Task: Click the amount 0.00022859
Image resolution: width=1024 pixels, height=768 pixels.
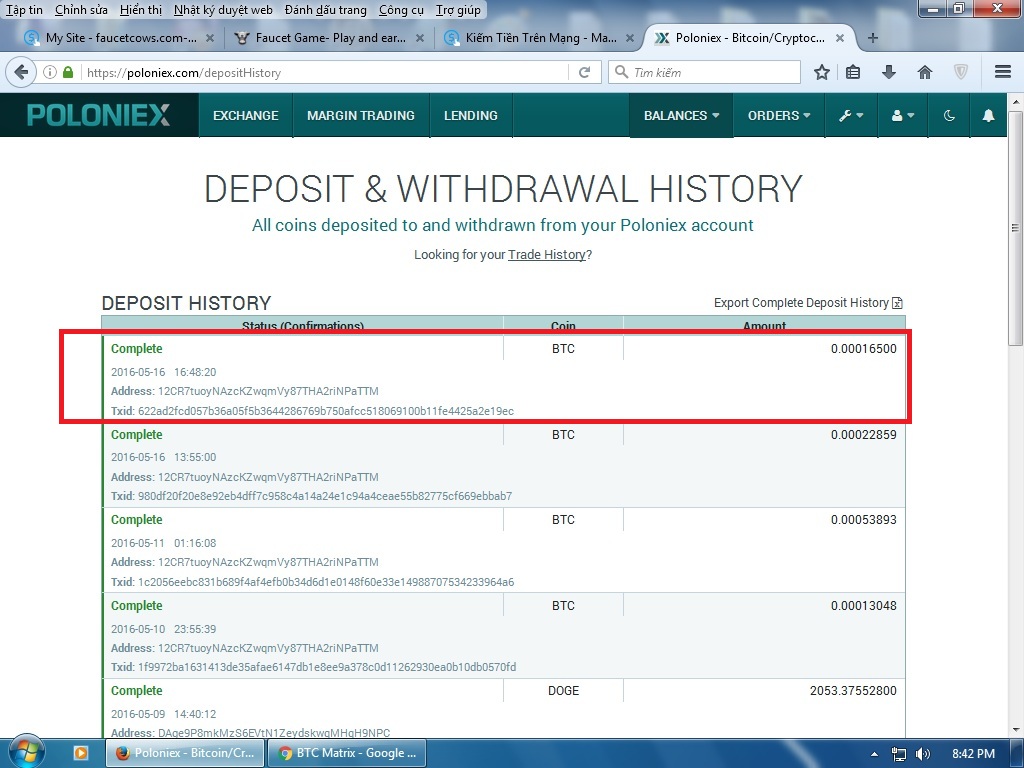Action: (x=863, y=435)
